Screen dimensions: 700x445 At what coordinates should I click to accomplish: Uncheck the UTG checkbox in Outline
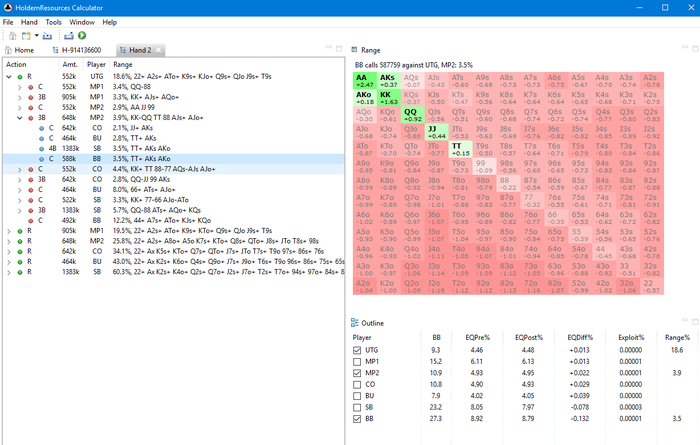(357, 350)
